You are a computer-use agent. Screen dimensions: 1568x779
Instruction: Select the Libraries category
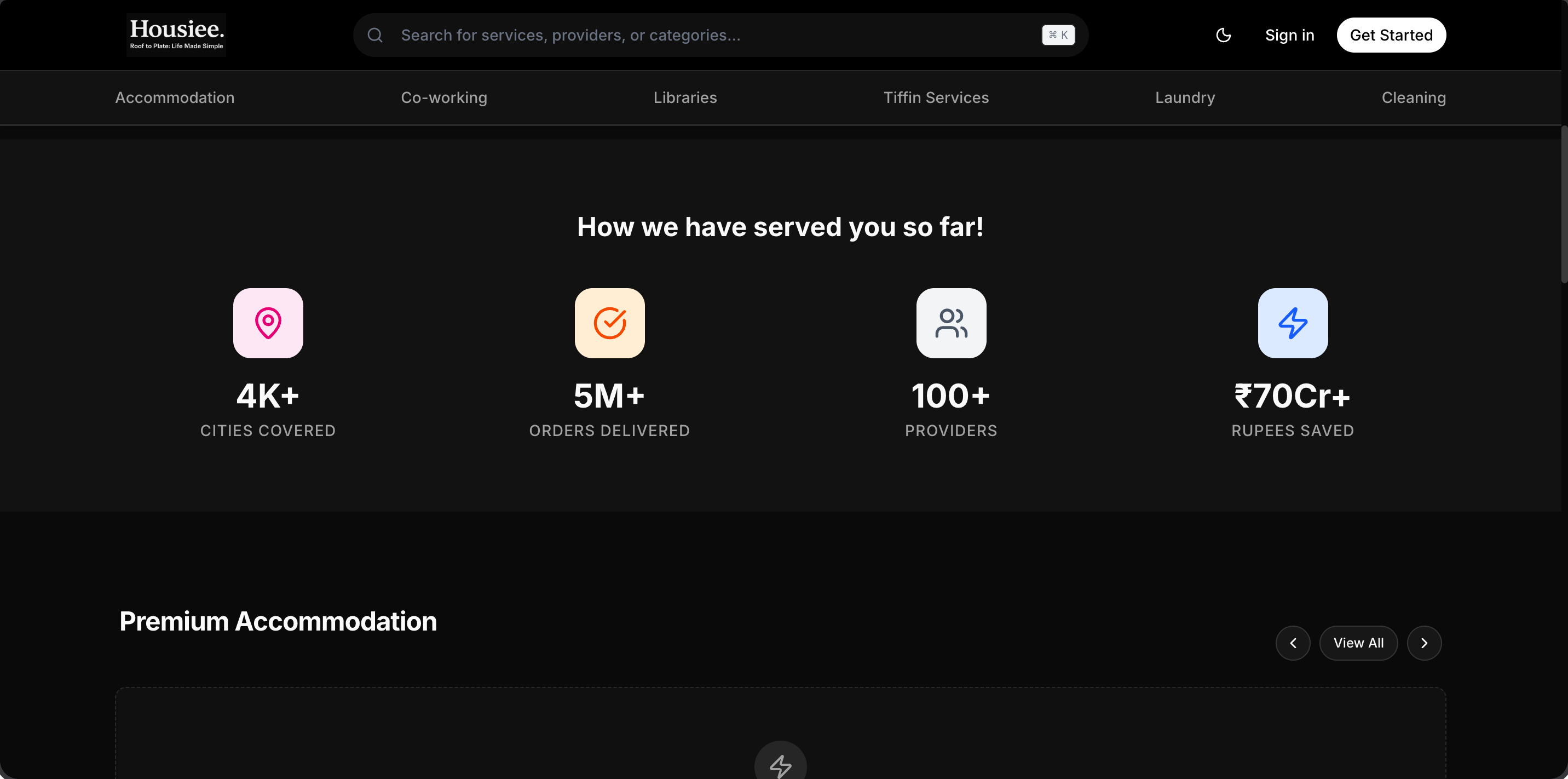point(685,98)
